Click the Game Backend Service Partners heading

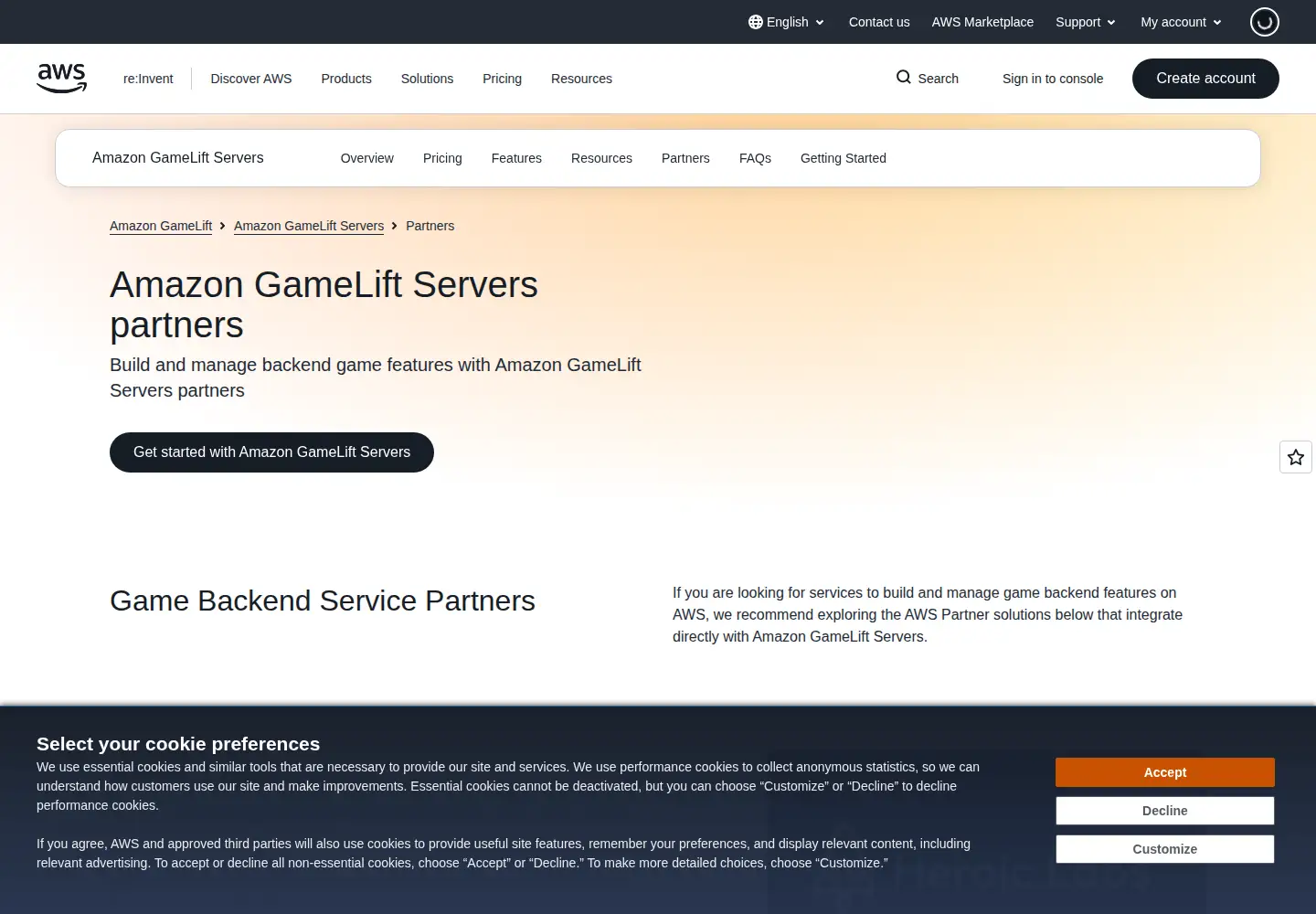pos(323,600)
